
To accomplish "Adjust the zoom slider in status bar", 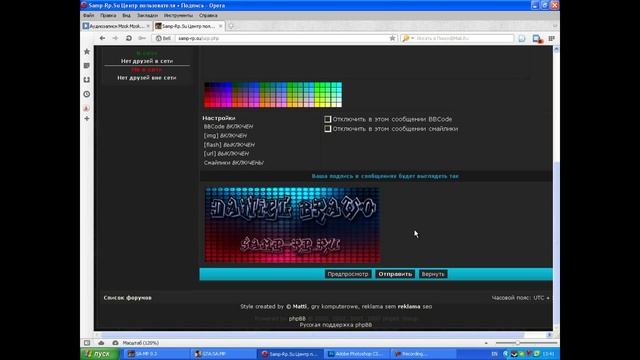I will [x=517, y=343].
